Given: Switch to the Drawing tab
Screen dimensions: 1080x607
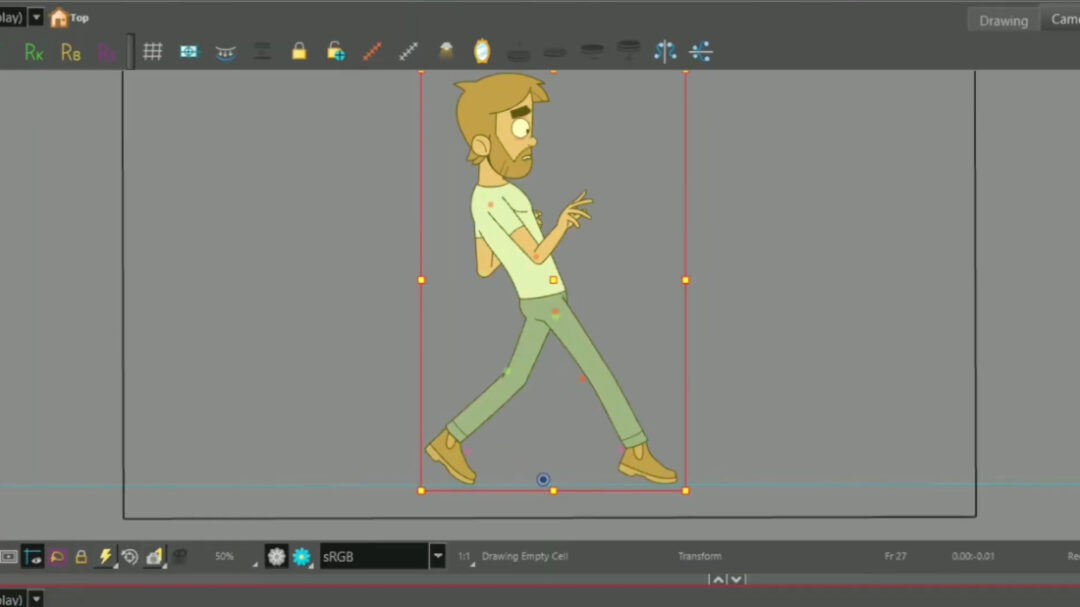Looking at the screenshot, I should pyautogui.click(x=1002, y=20).
